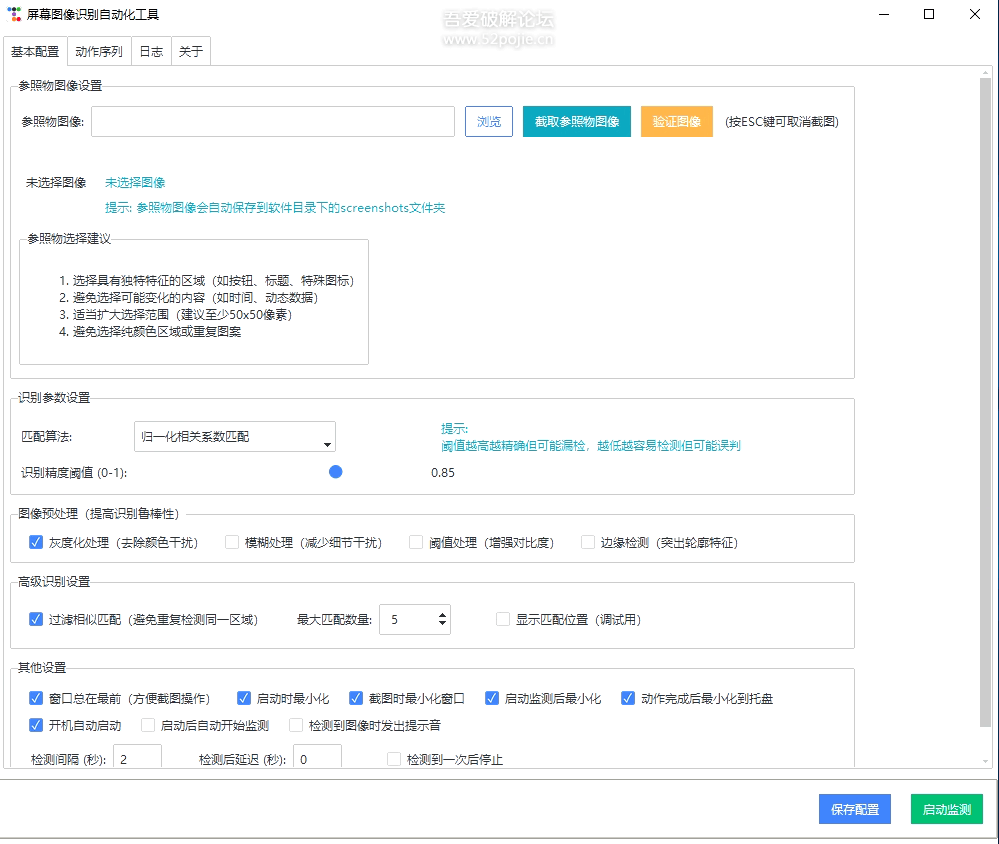Enable the 模糊处理 blur option

pyautogui.click(x=231, y=540)
